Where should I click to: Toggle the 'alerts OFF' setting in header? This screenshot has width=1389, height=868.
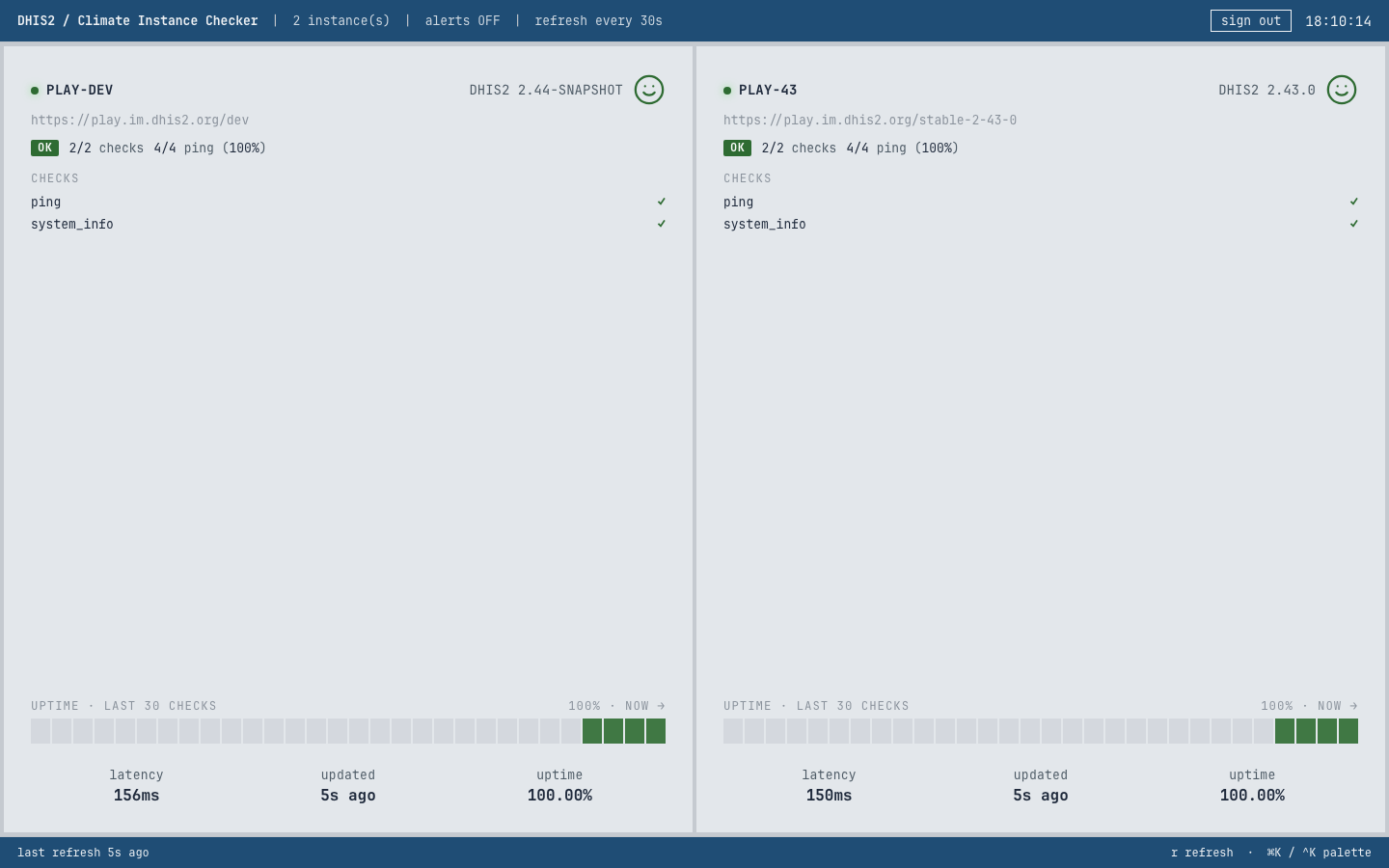click(x=463, y=20)
